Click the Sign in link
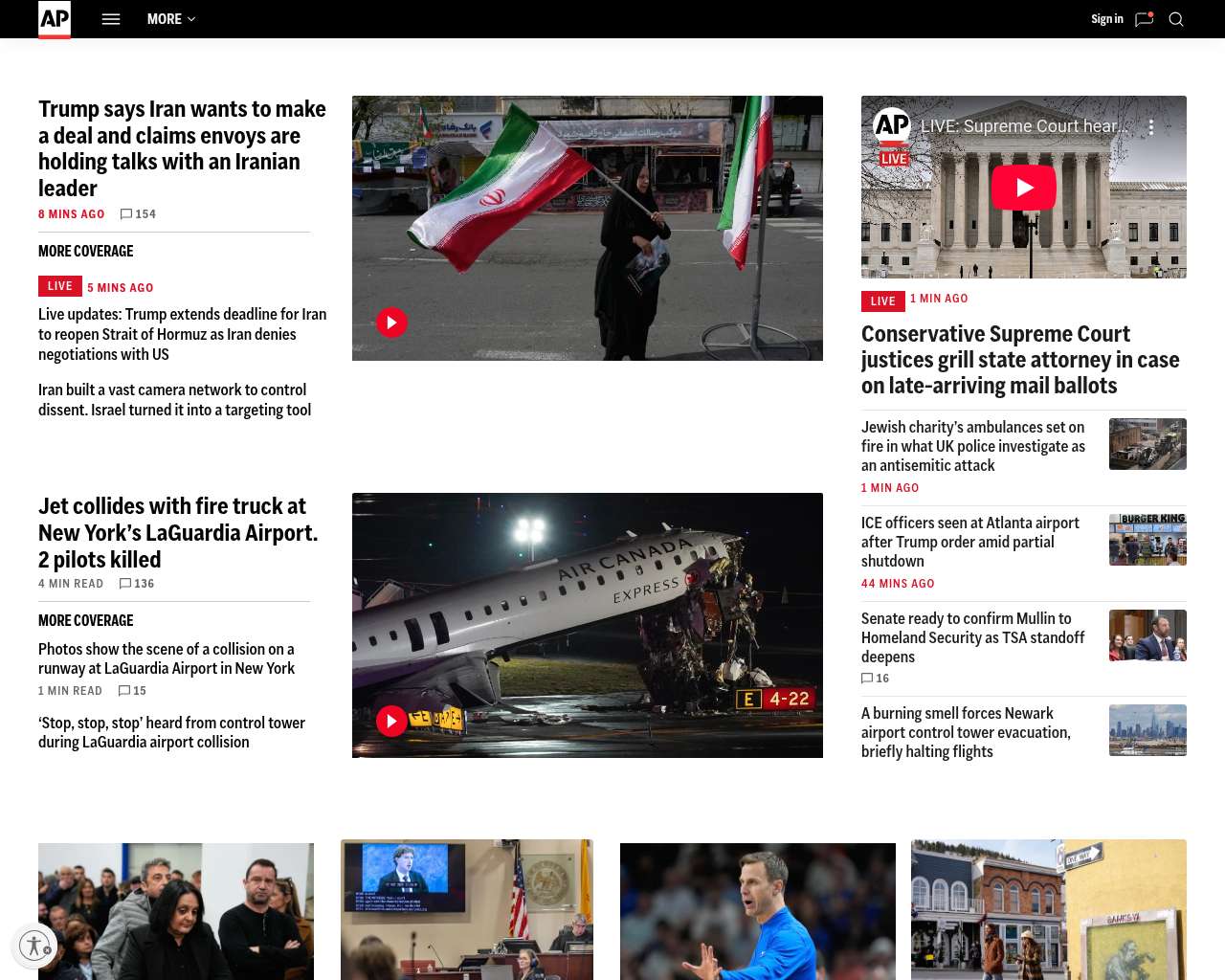1225x980 pixels. point(1107,19)
